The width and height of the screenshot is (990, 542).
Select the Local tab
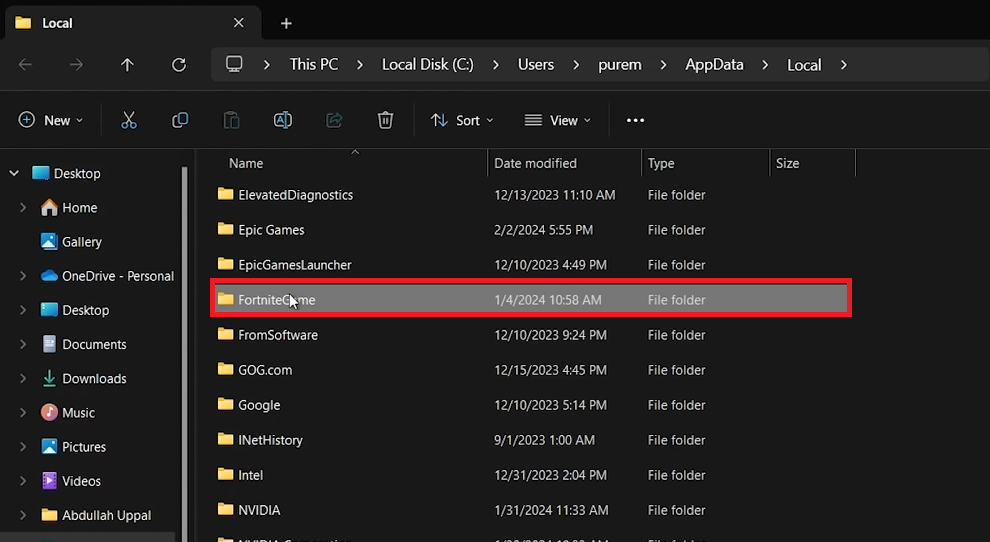[120, 23]
